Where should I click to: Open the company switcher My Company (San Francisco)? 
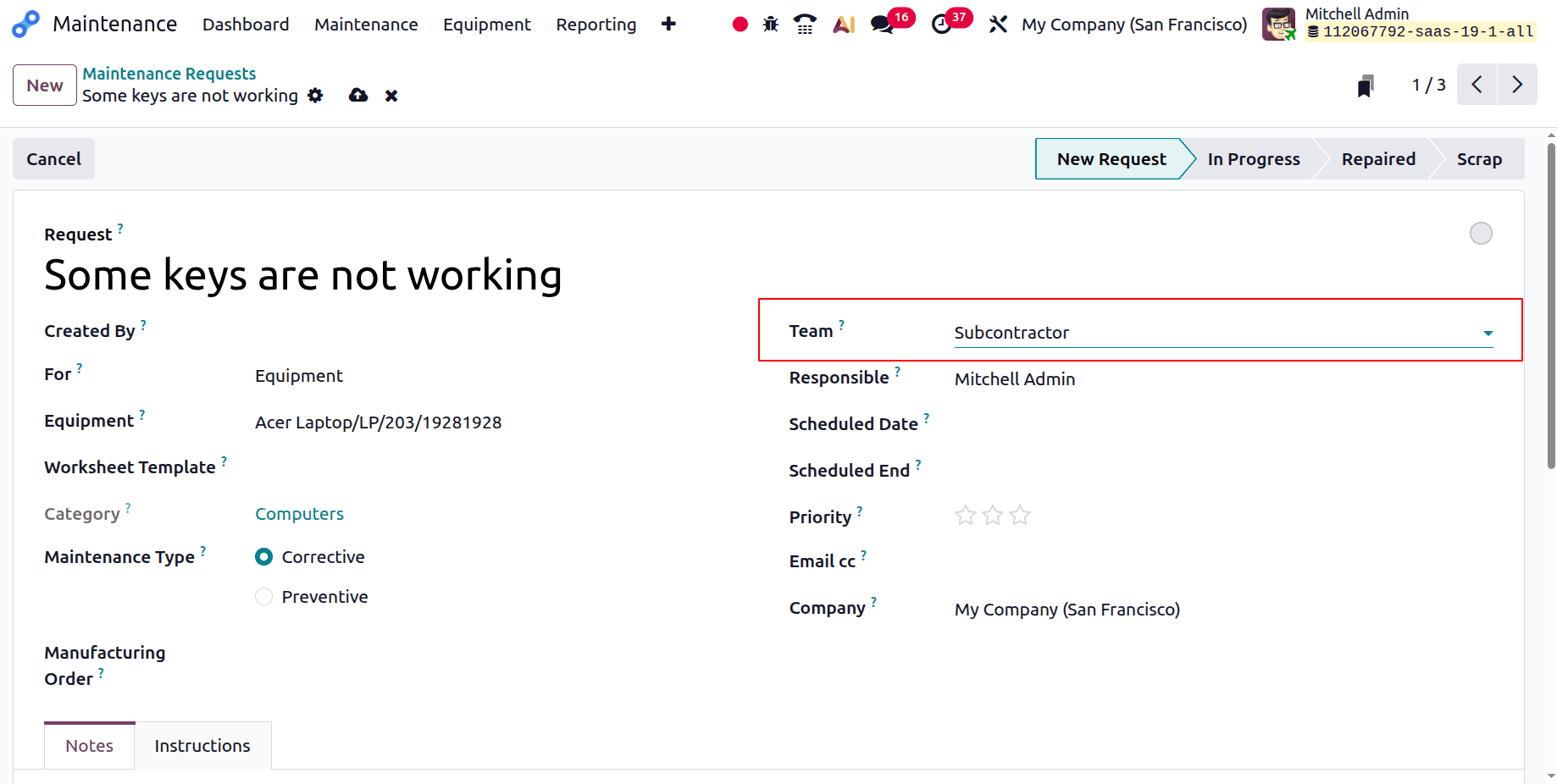click(x=1134, y=25)
